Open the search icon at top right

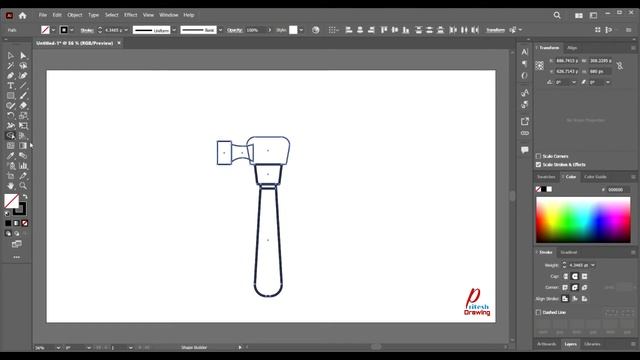(x=557, y=15)
